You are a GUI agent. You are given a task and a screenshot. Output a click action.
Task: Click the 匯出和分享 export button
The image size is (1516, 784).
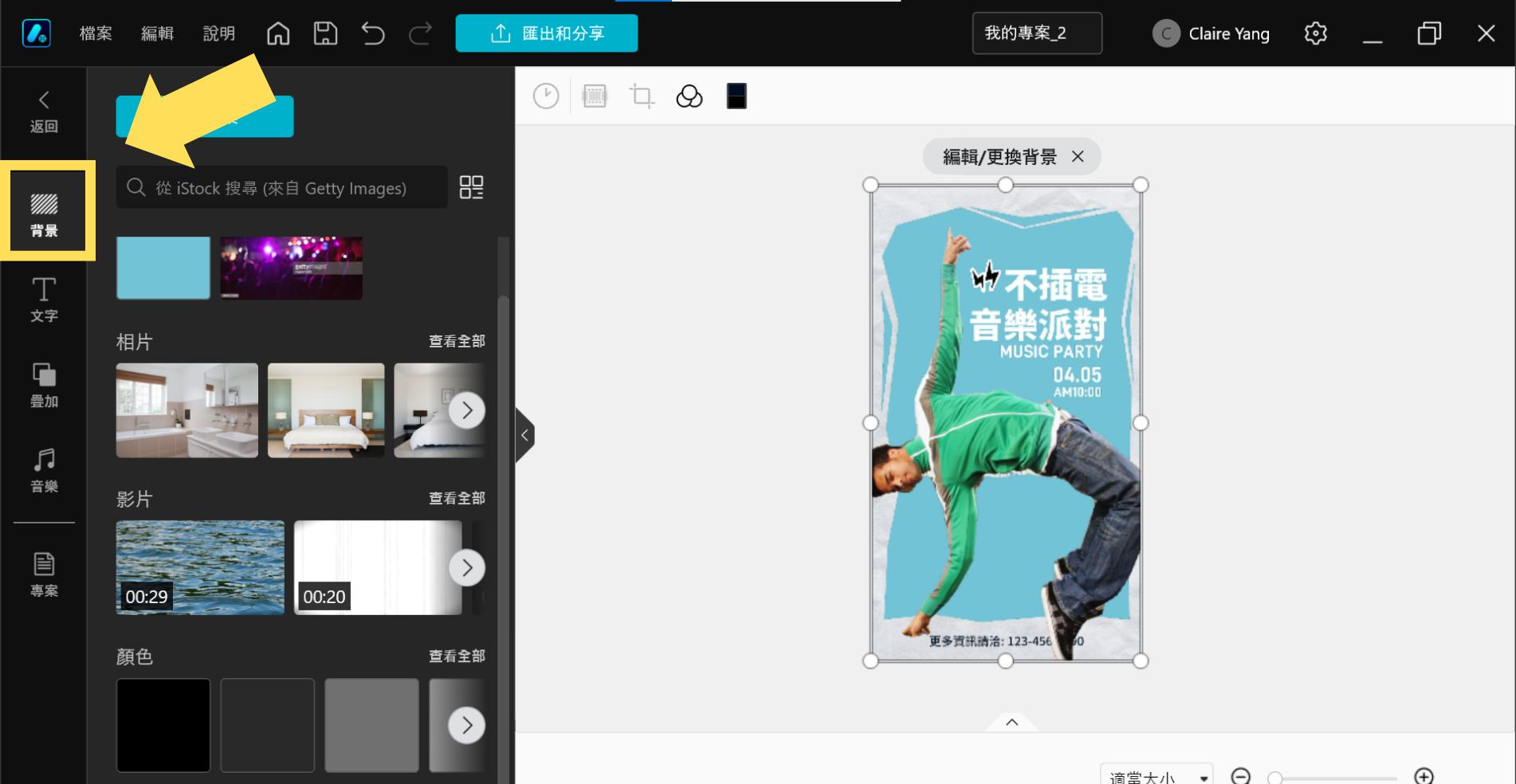pyautogui.click(x=547, y=33)
